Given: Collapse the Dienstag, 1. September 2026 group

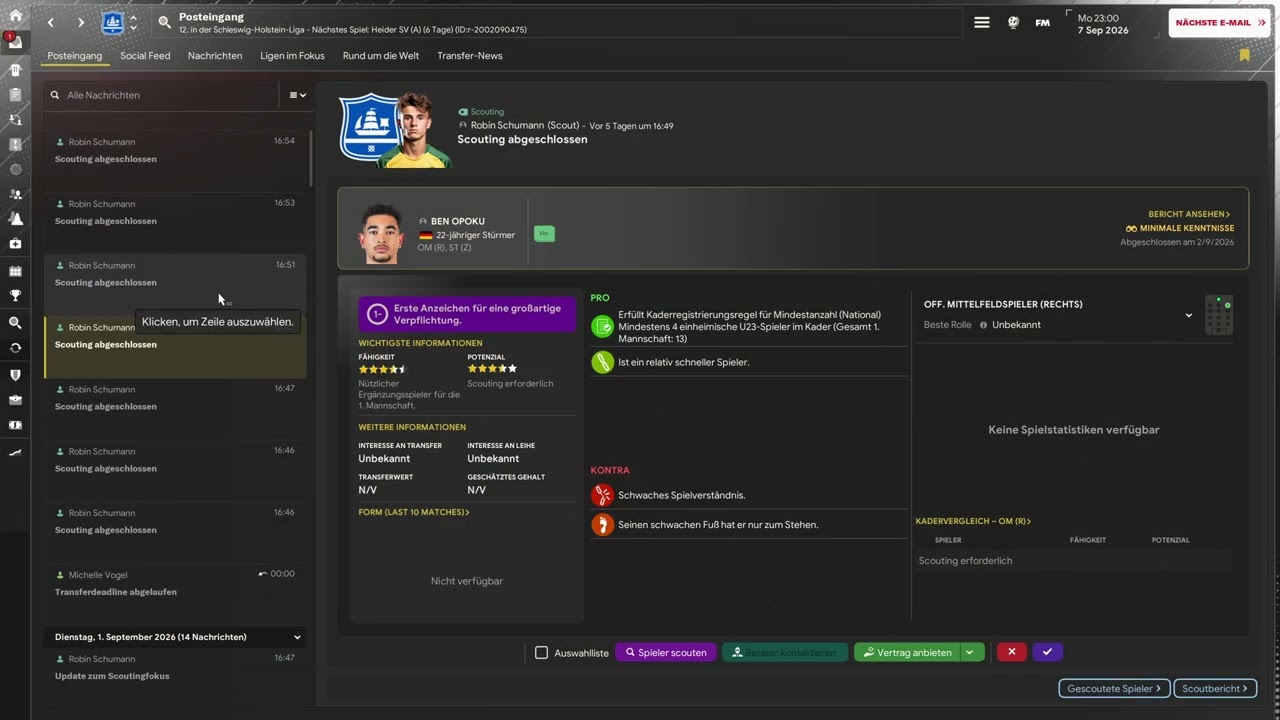Looking at the screenshot, I should (297, 637).
